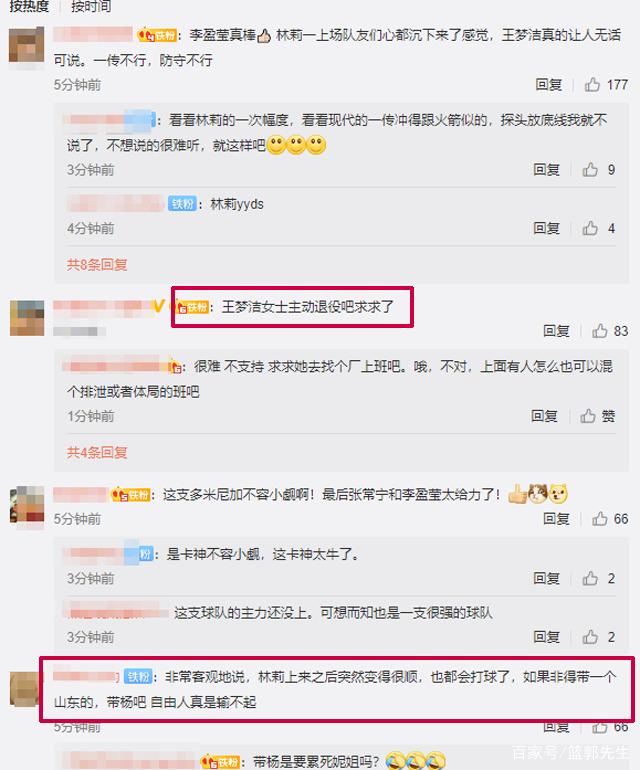Like the reply showing 赞 label
Image resolution: width=640 pixels, height=770 pixels.
pos(588,416)
